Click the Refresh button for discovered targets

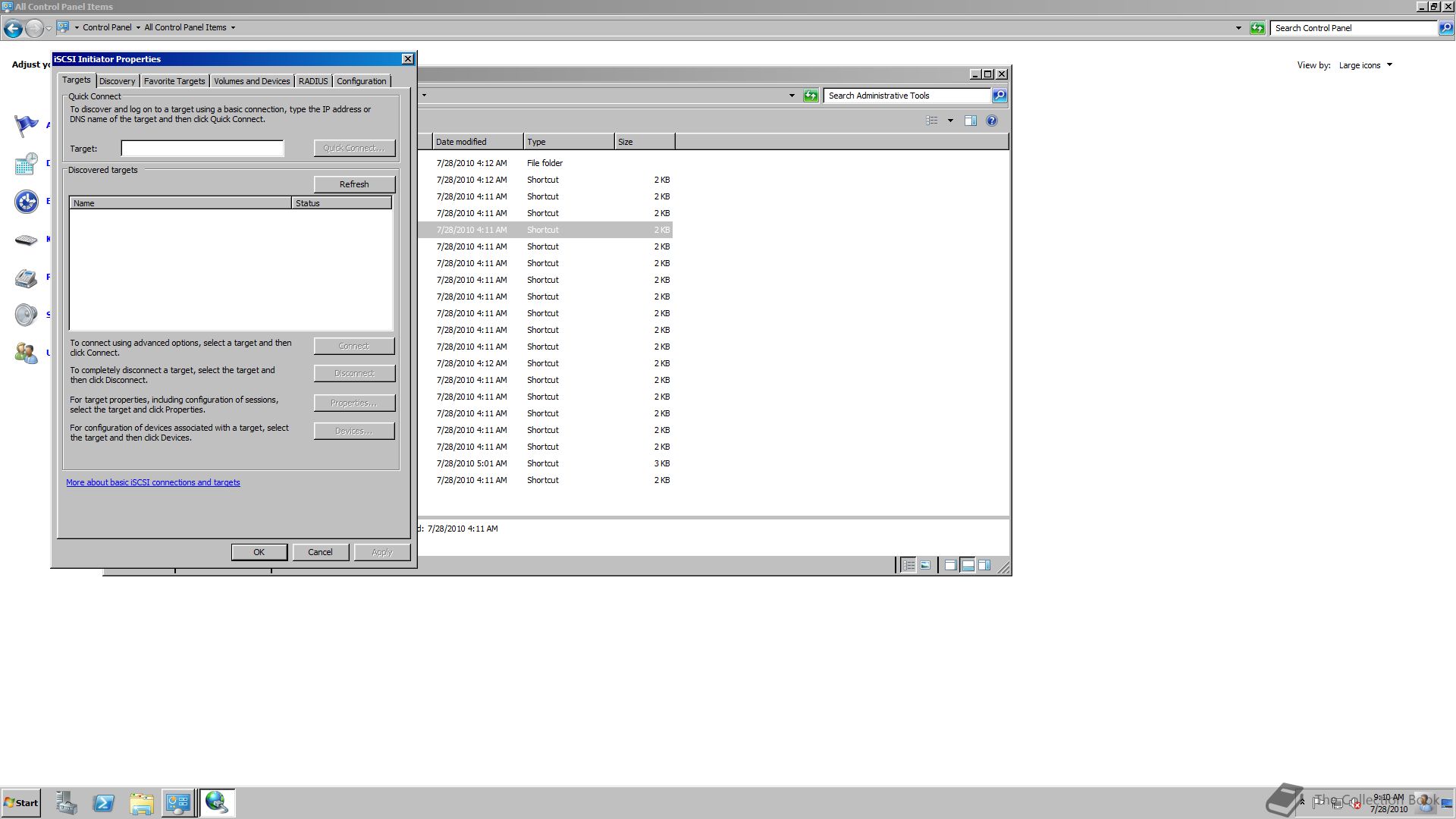(x=354, y=184)
